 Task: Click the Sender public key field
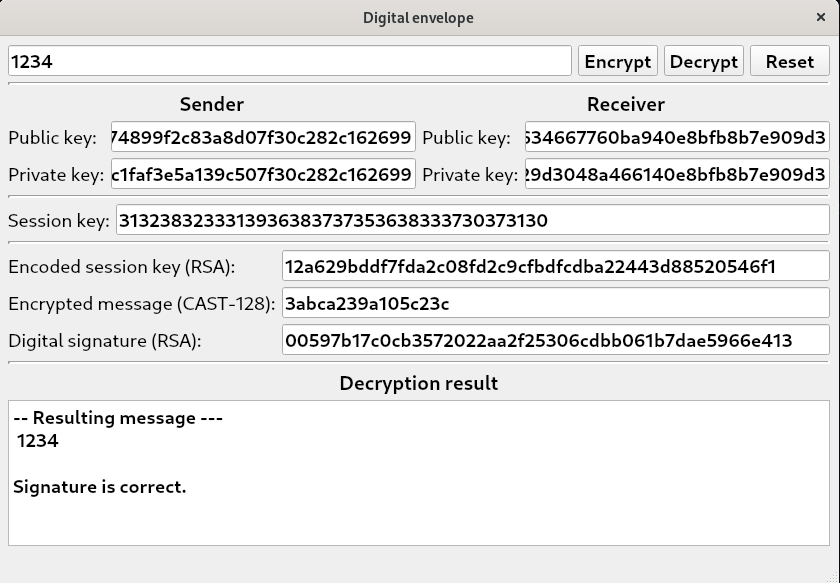(x=262, y=137)
